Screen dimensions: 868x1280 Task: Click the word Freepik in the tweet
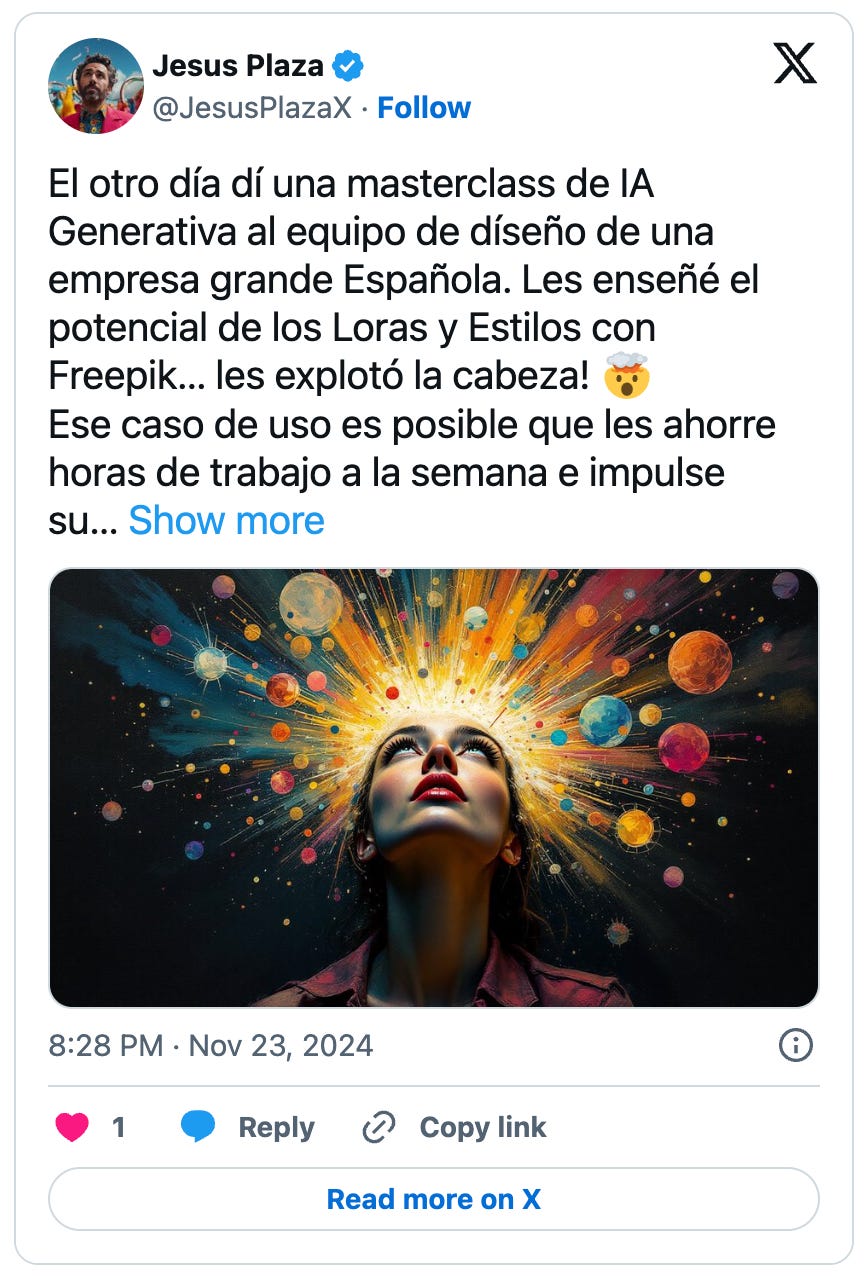[x=110, y=378]
